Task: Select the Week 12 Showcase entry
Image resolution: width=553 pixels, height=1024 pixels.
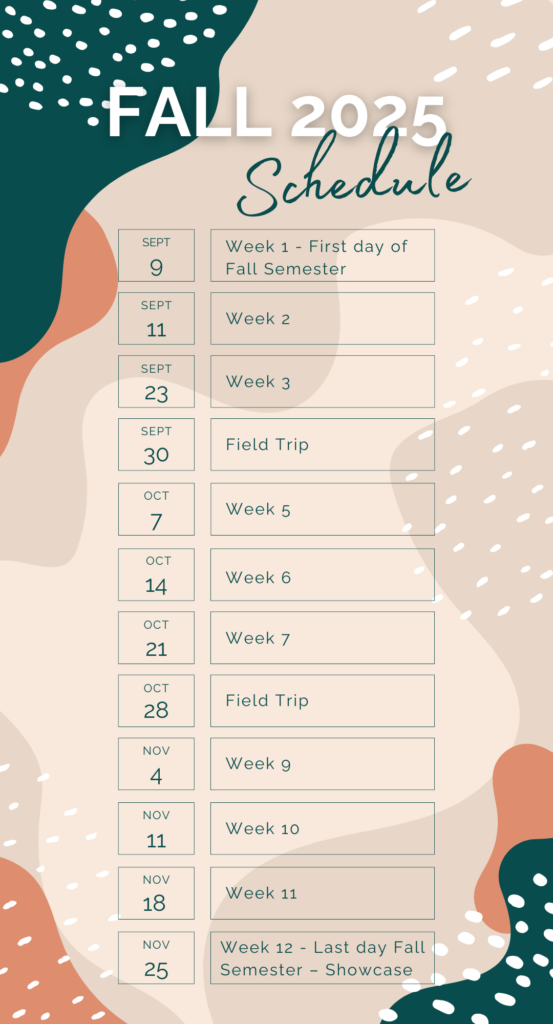Action: [323, 957]
